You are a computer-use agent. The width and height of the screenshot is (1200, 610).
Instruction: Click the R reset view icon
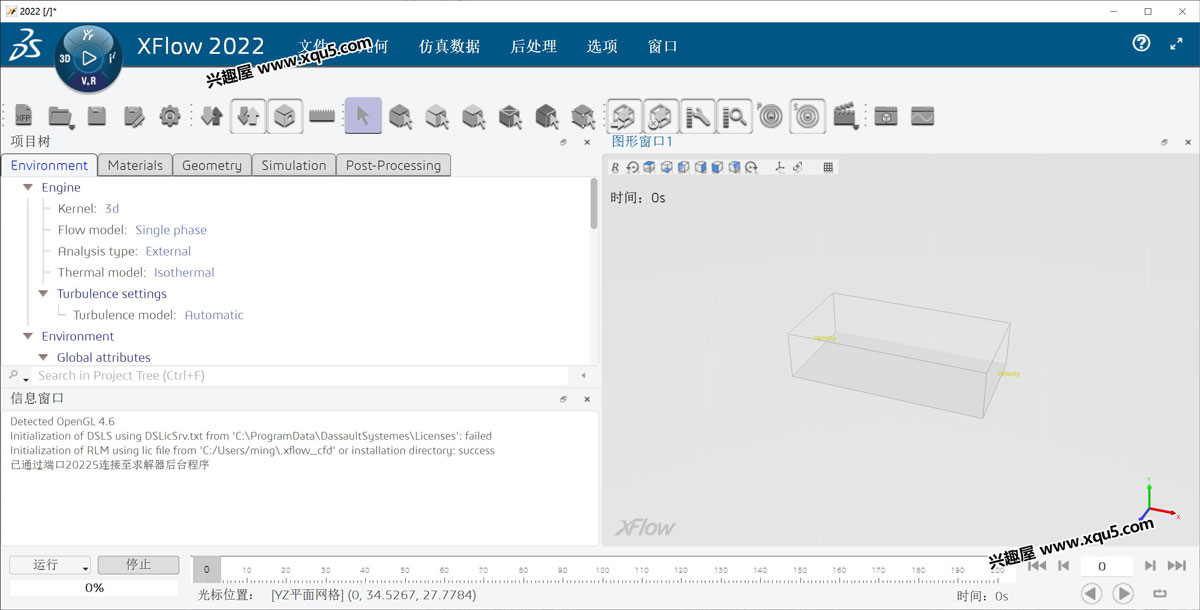615,167
